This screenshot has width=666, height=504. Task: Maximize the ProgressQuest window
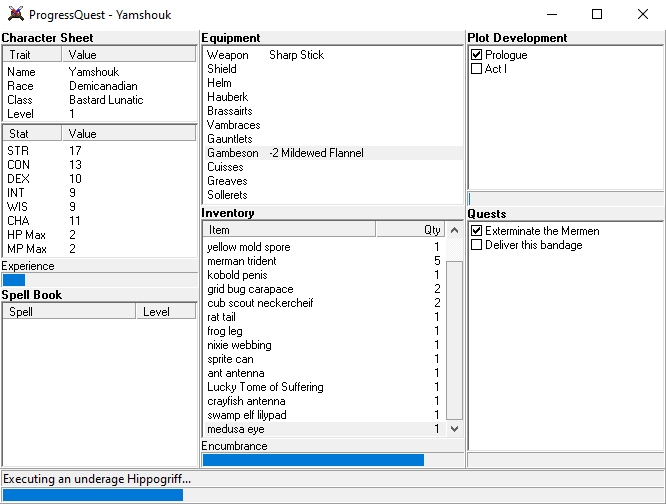coord(597,14)
